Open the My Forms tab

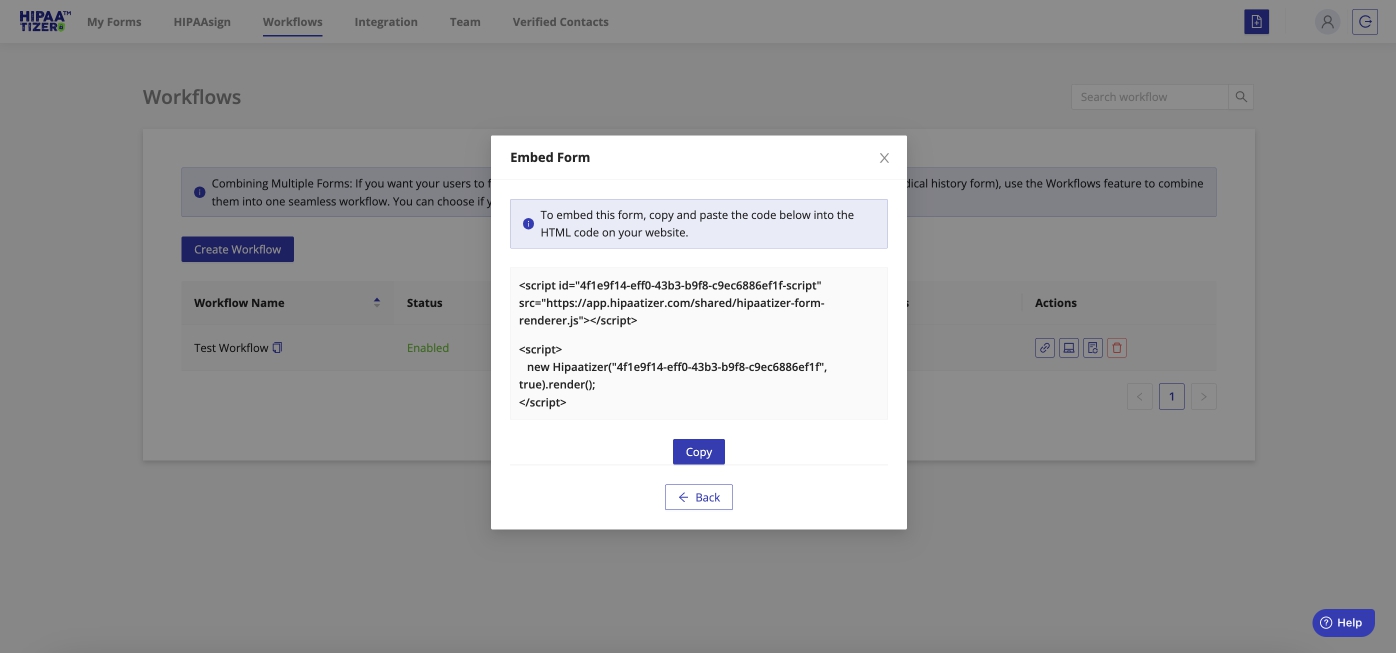coord(114,22)
